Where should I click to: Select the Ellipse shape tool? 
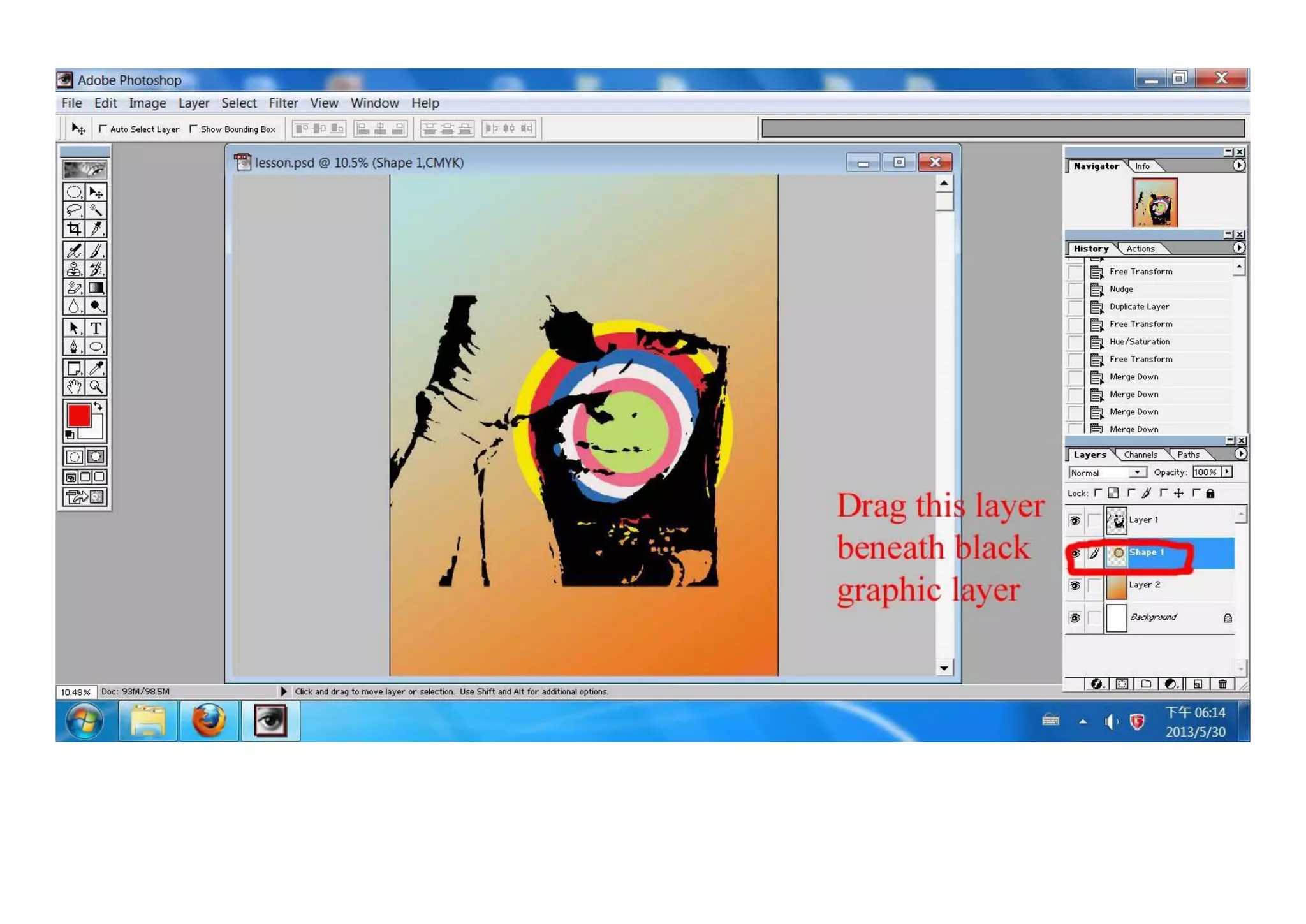[x=96, y=346]
